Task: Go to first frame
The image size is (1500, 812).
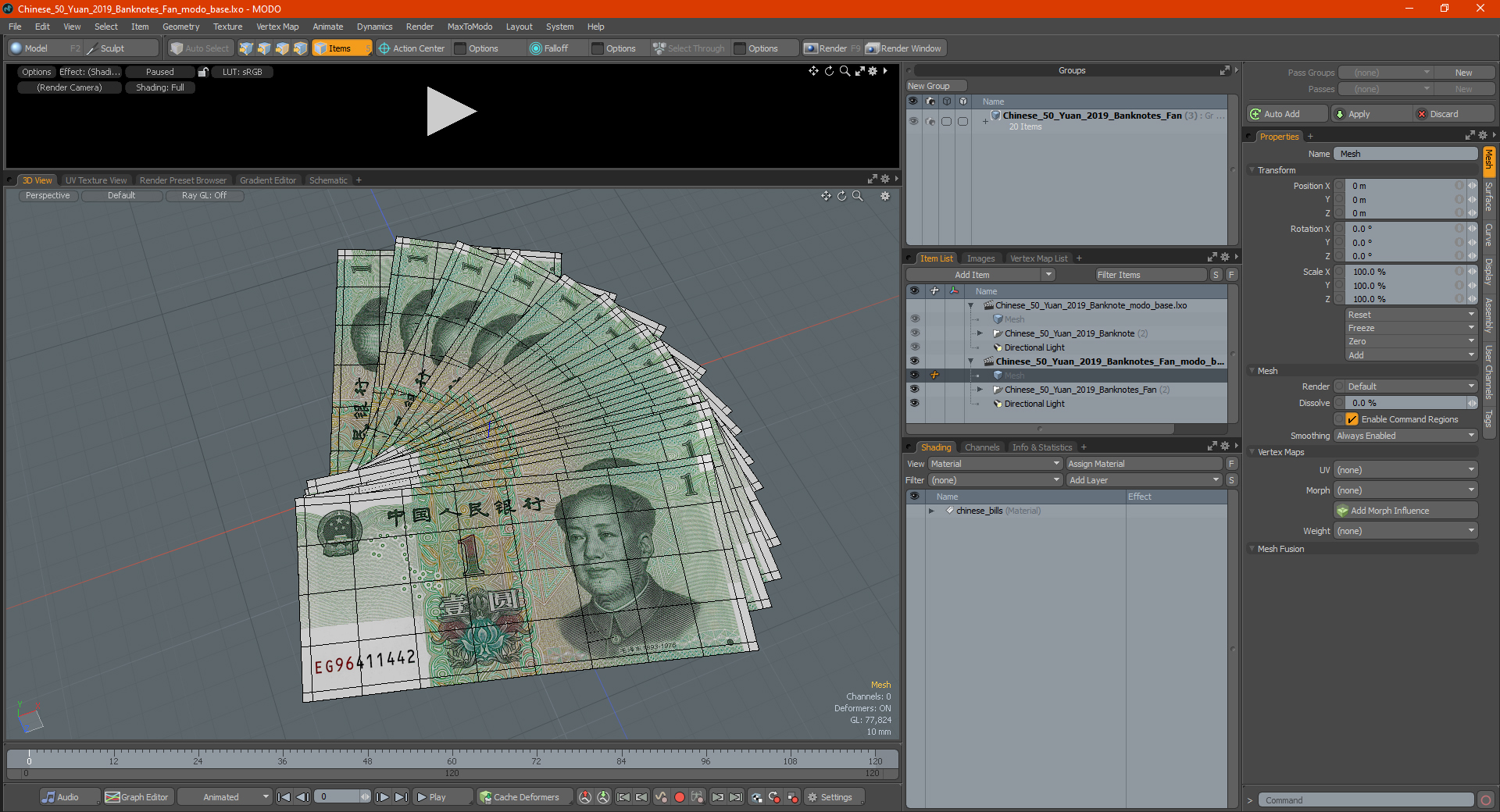Action: 284,797
